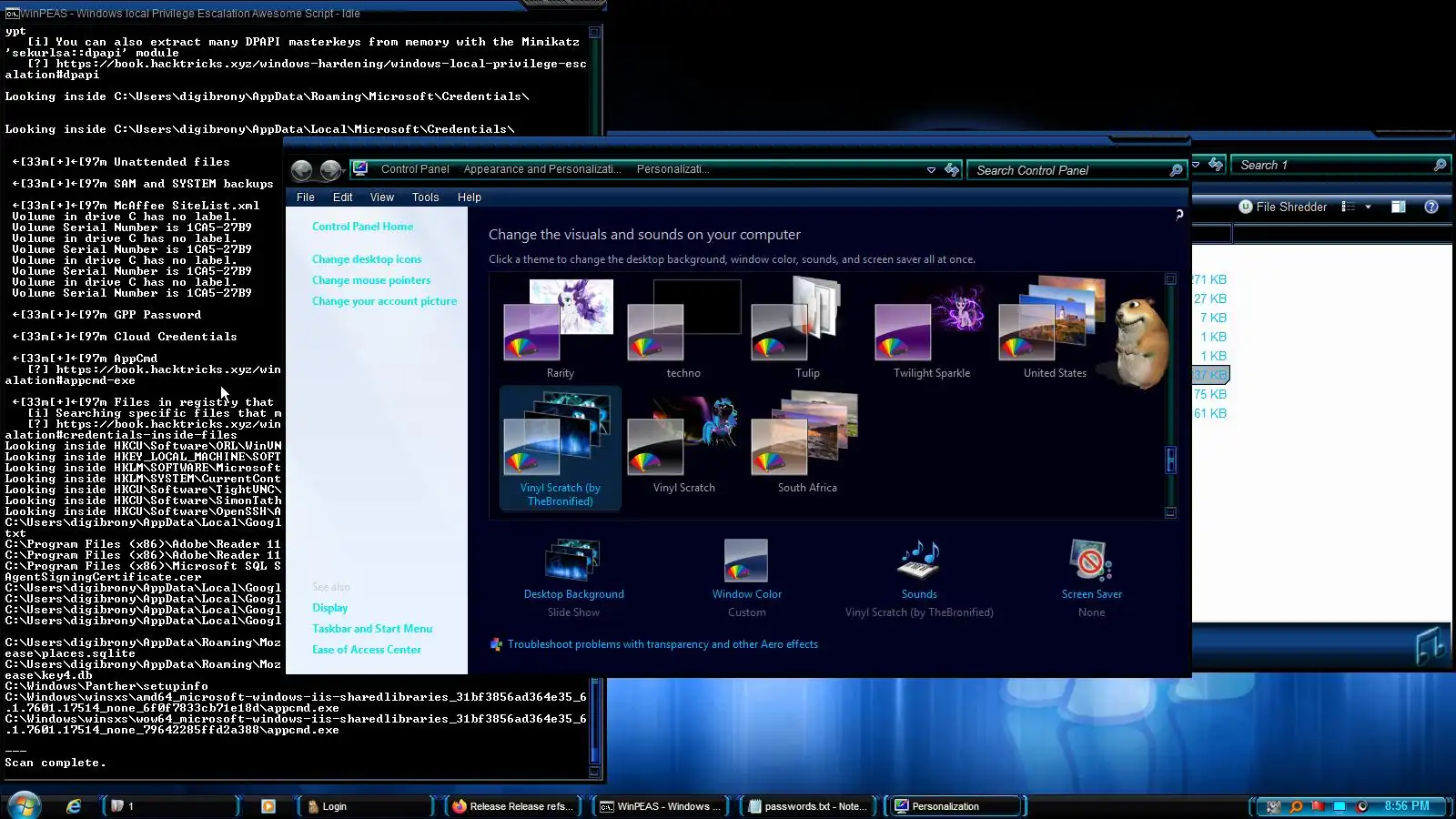Click the blue monitor network tray icon

click(1340, 806)
